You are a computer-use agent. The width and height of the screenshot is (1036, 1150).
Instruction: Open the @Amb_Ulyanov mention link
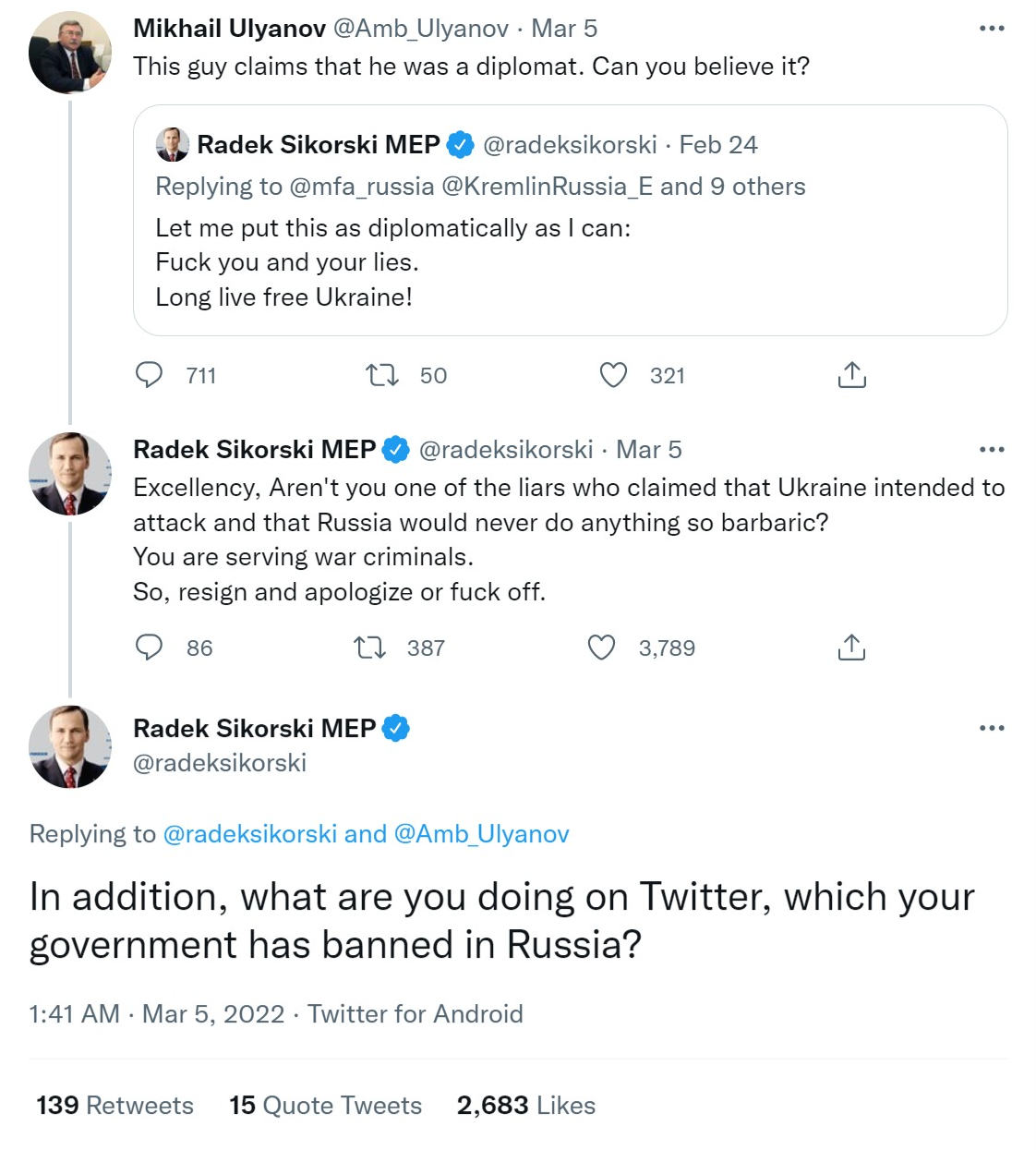481,834
